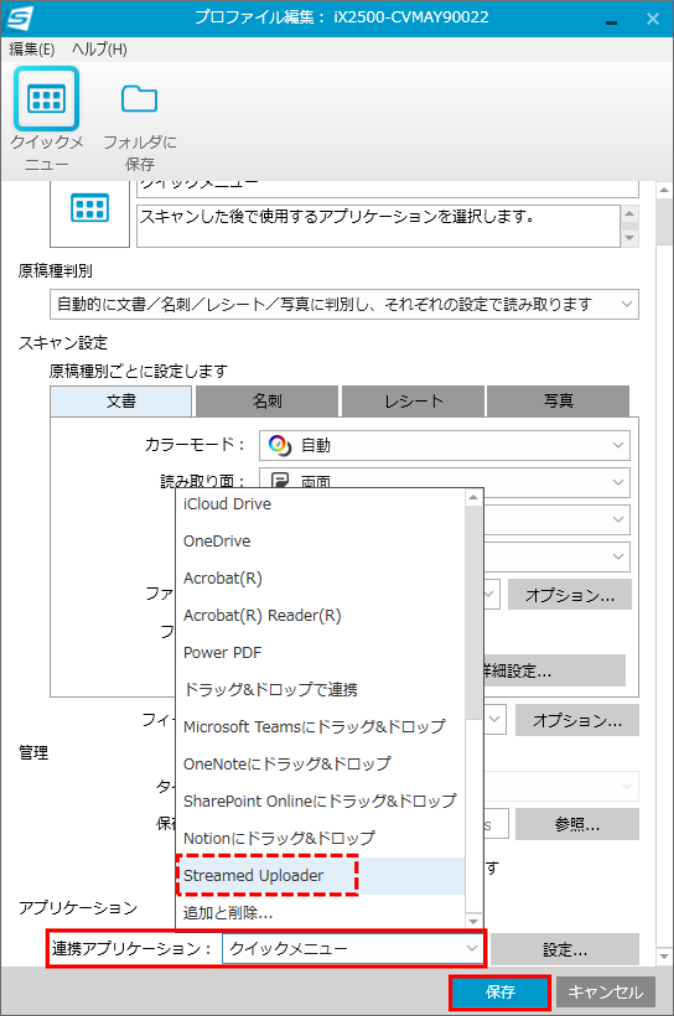Click the キャンセル button
Viewport: 674px width, 1016px height.
pyautogui.click(x=606, y=992)
